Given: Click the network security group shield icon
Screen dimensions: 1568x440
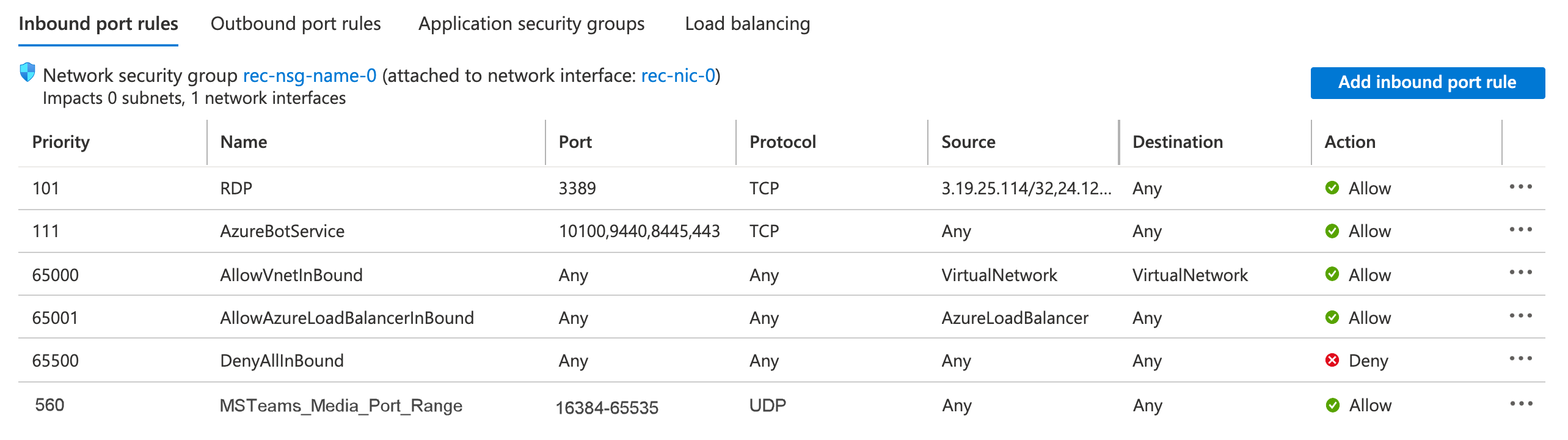Looking at the screenshot, I should point(27,73).
